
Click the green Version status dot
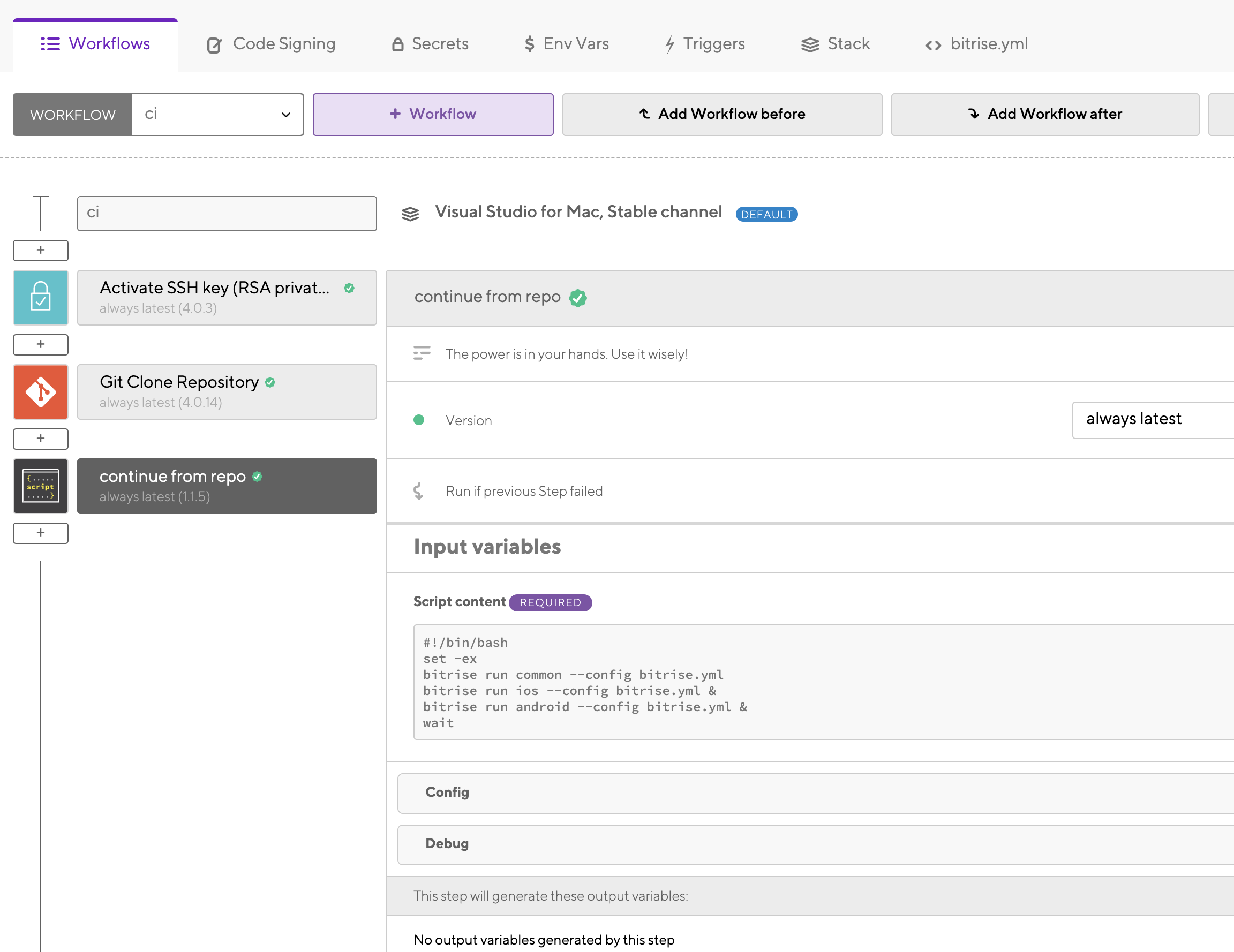point(419,420)
